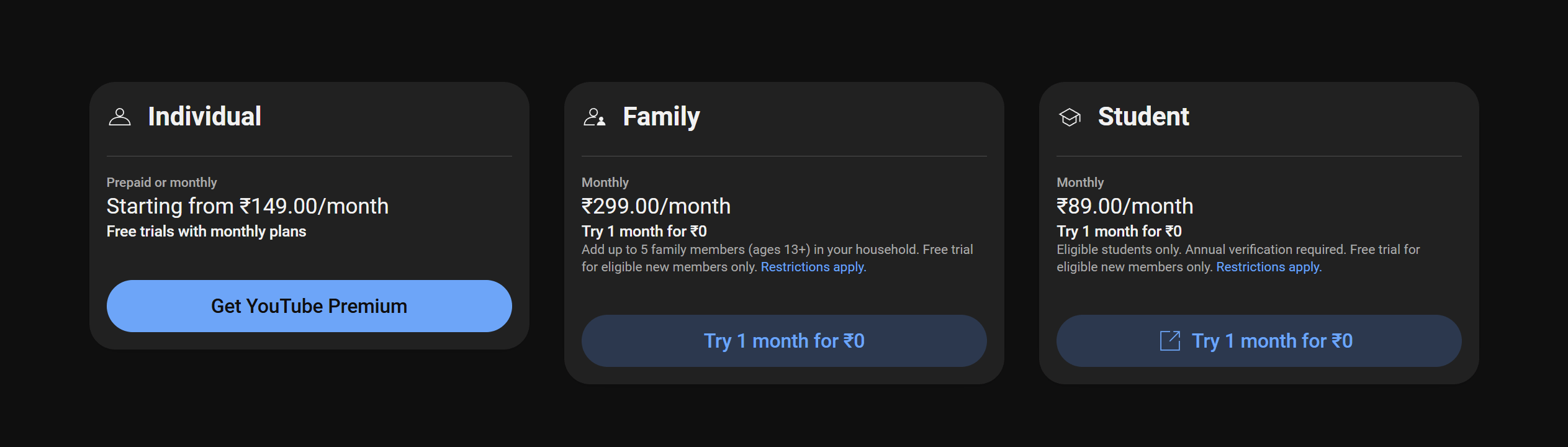The image size is (1568, 447).
Task: Click the ₹299.00/month Family price
Action: [x=656, y=206]
